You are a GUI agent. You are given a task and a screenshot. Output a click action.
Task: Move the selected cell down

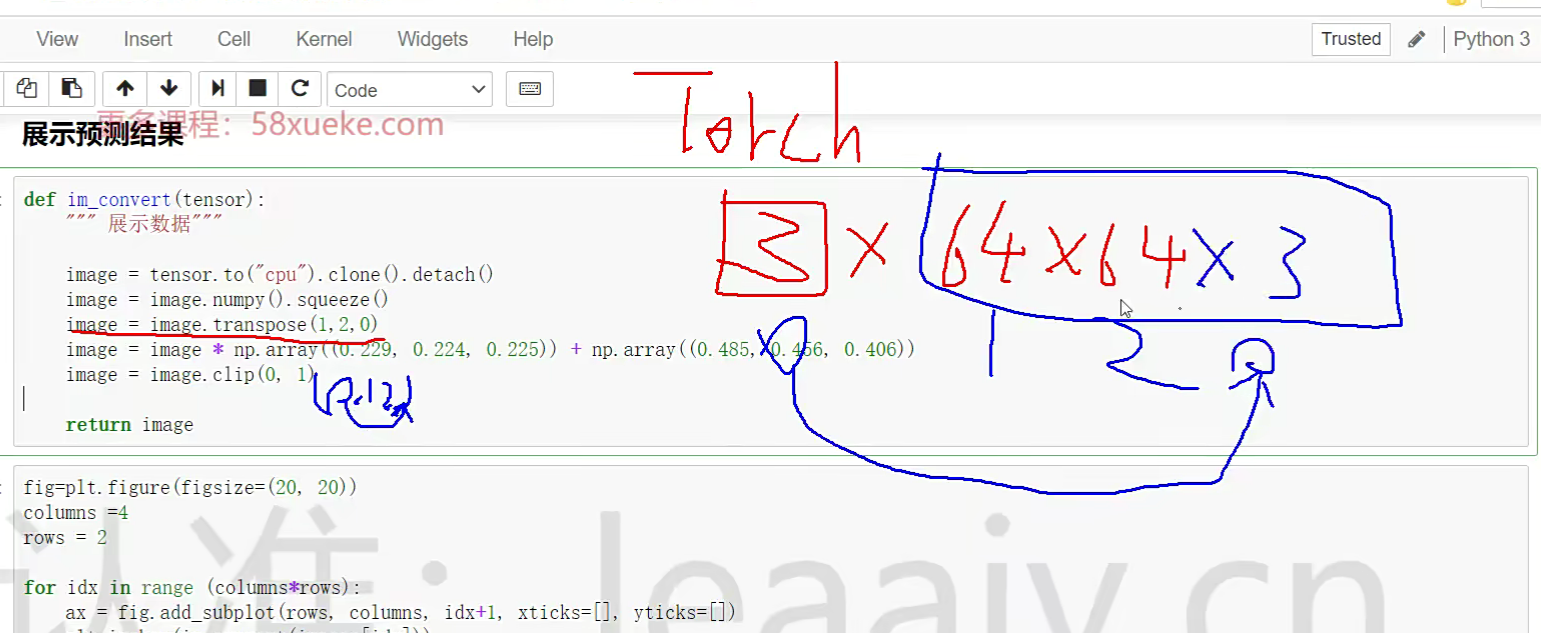pos(169,89)
